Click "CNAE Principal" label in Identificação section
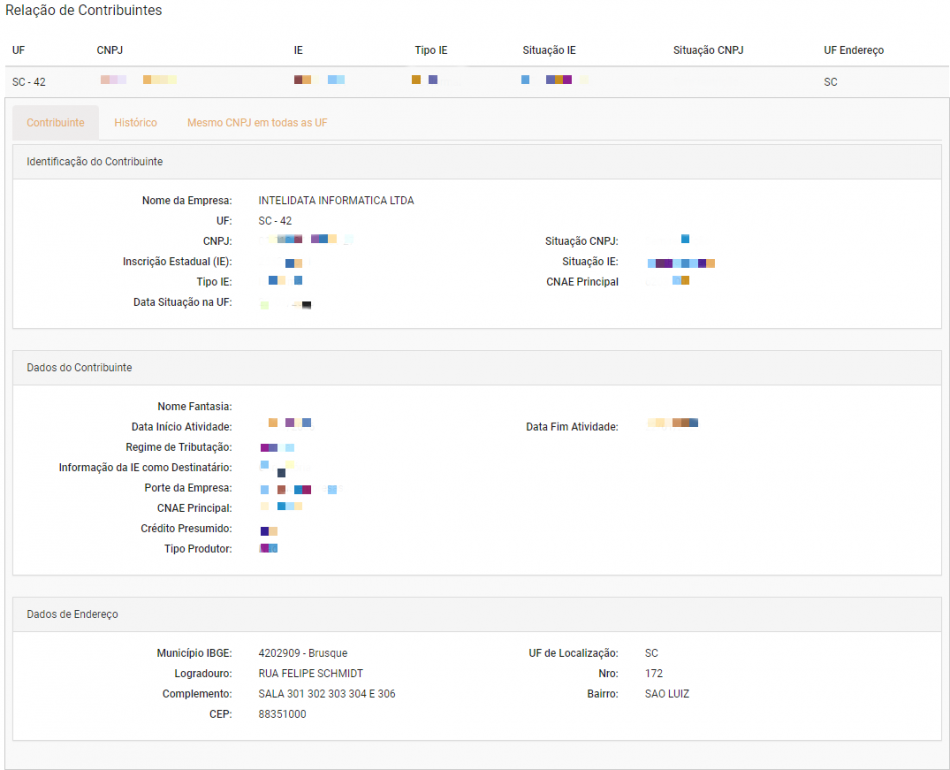This screenshot has width=950, height=770. click(x=582, y=282)
